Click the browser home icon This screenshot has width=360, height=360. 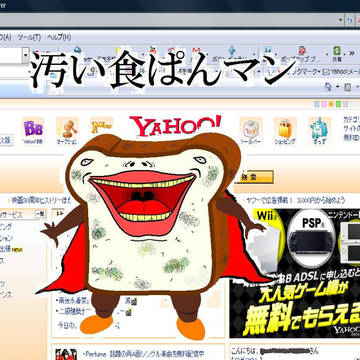tap(328, 87)
